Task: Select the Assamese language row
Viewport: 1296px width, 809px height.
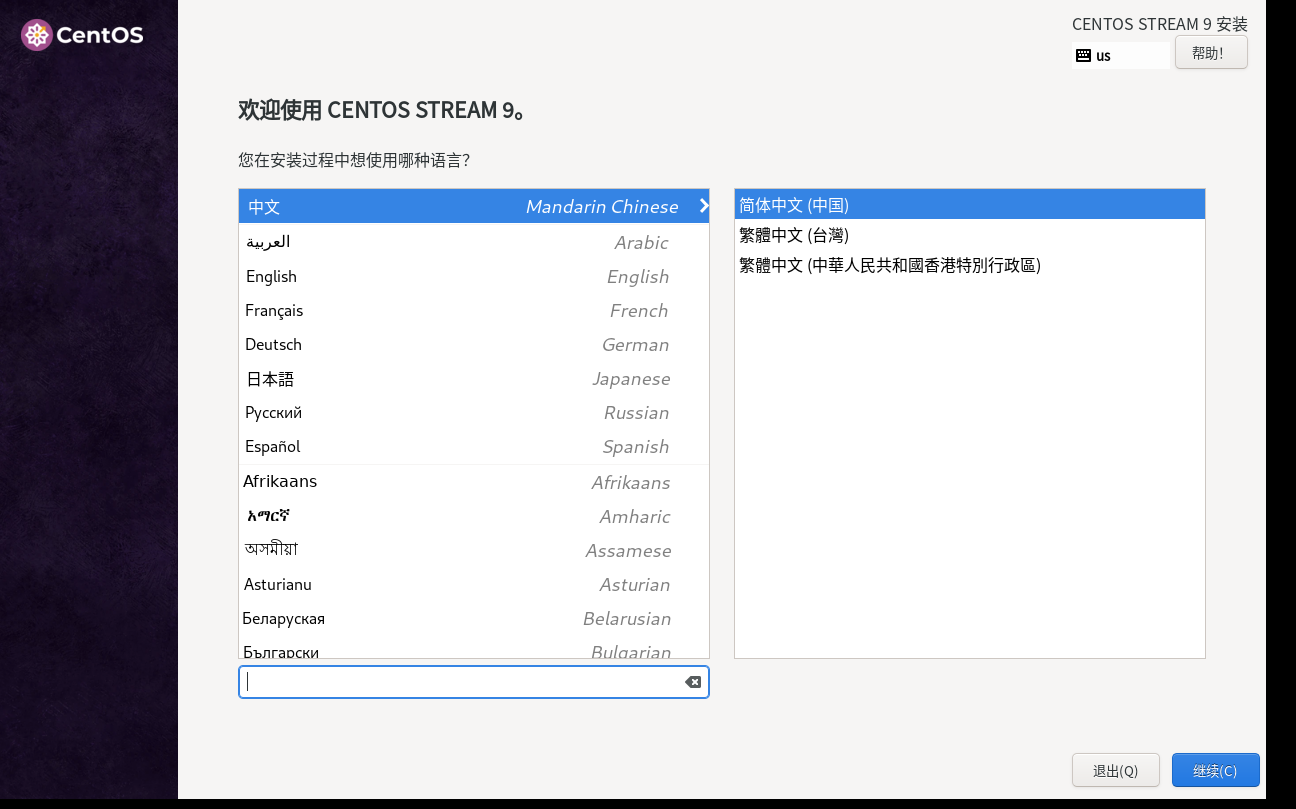Action: click(x=474, y=550)
